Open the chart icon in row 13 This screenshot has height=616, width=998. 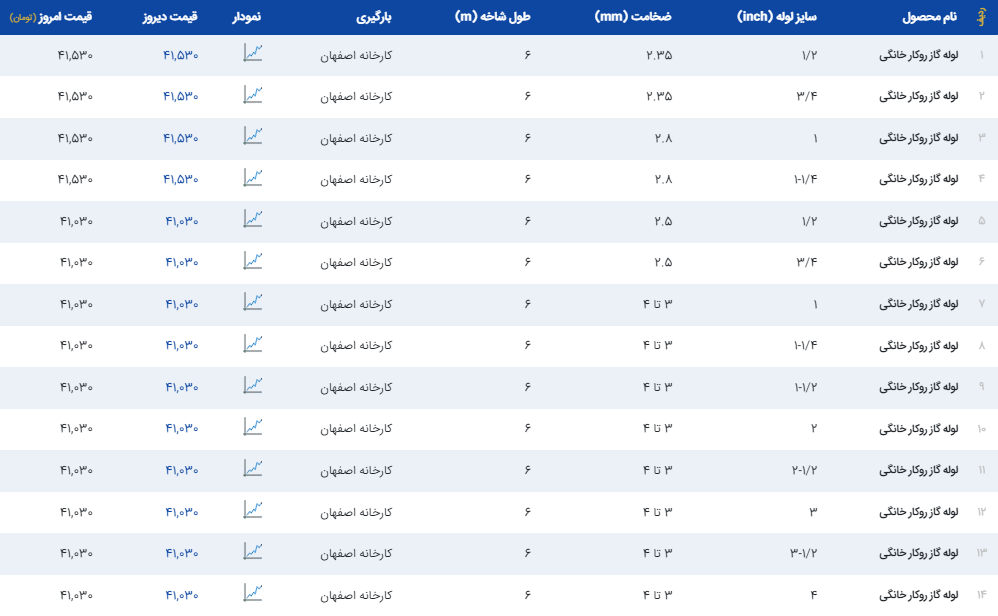253,552
